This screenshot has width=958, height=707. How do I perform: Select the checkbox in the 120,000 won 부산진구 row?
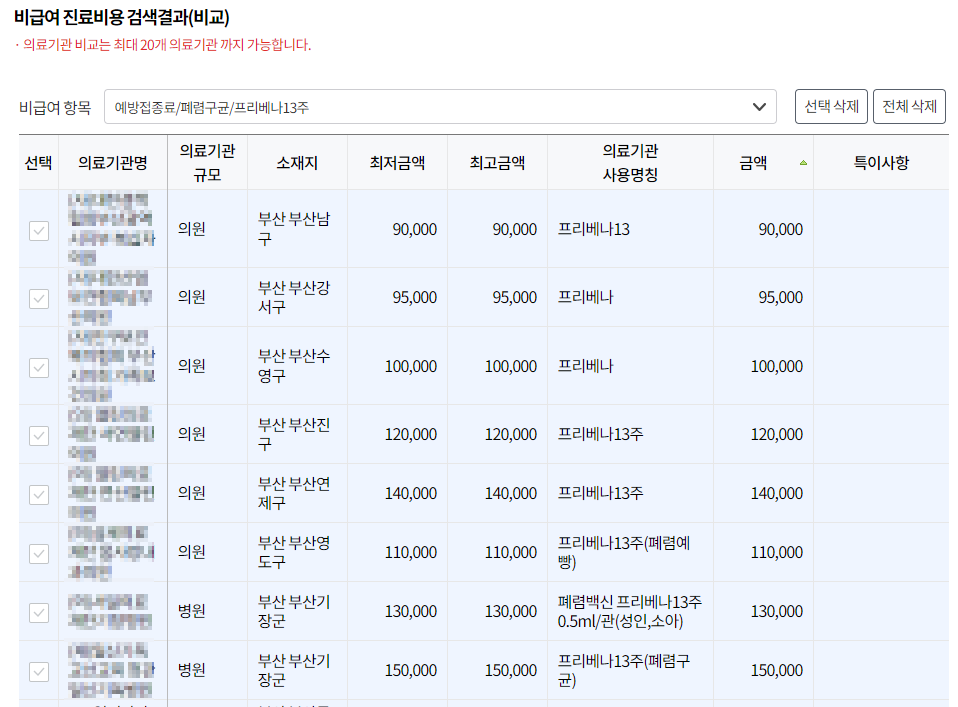(38, 433)
